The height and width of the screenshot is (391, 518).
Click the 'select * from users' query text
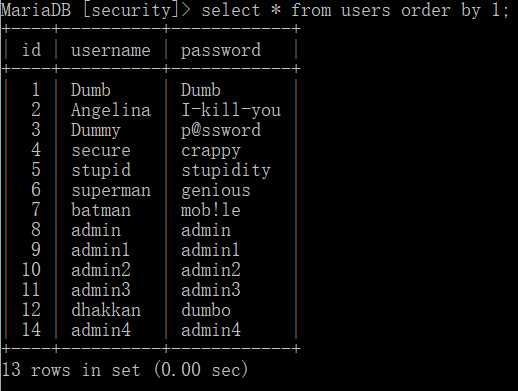coord(296,10)
